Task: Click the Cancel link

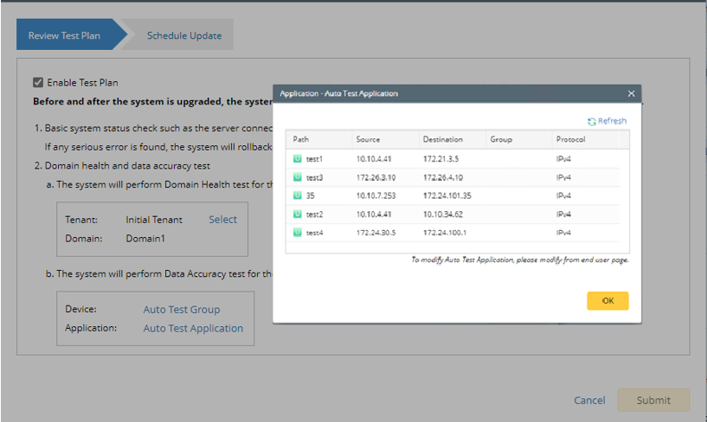Action: point(589,400)
